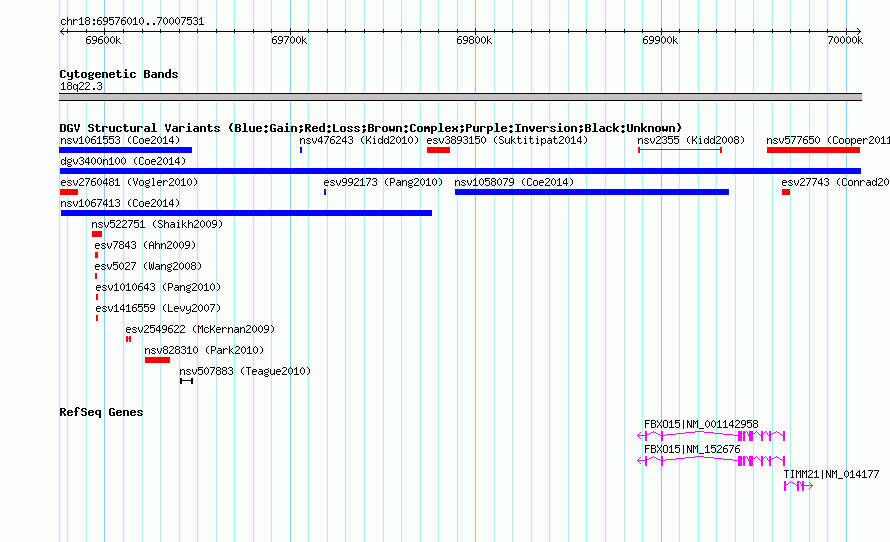Click the nsv1061553 (Coe2014) blue gain bar

[x=125, y=150]
